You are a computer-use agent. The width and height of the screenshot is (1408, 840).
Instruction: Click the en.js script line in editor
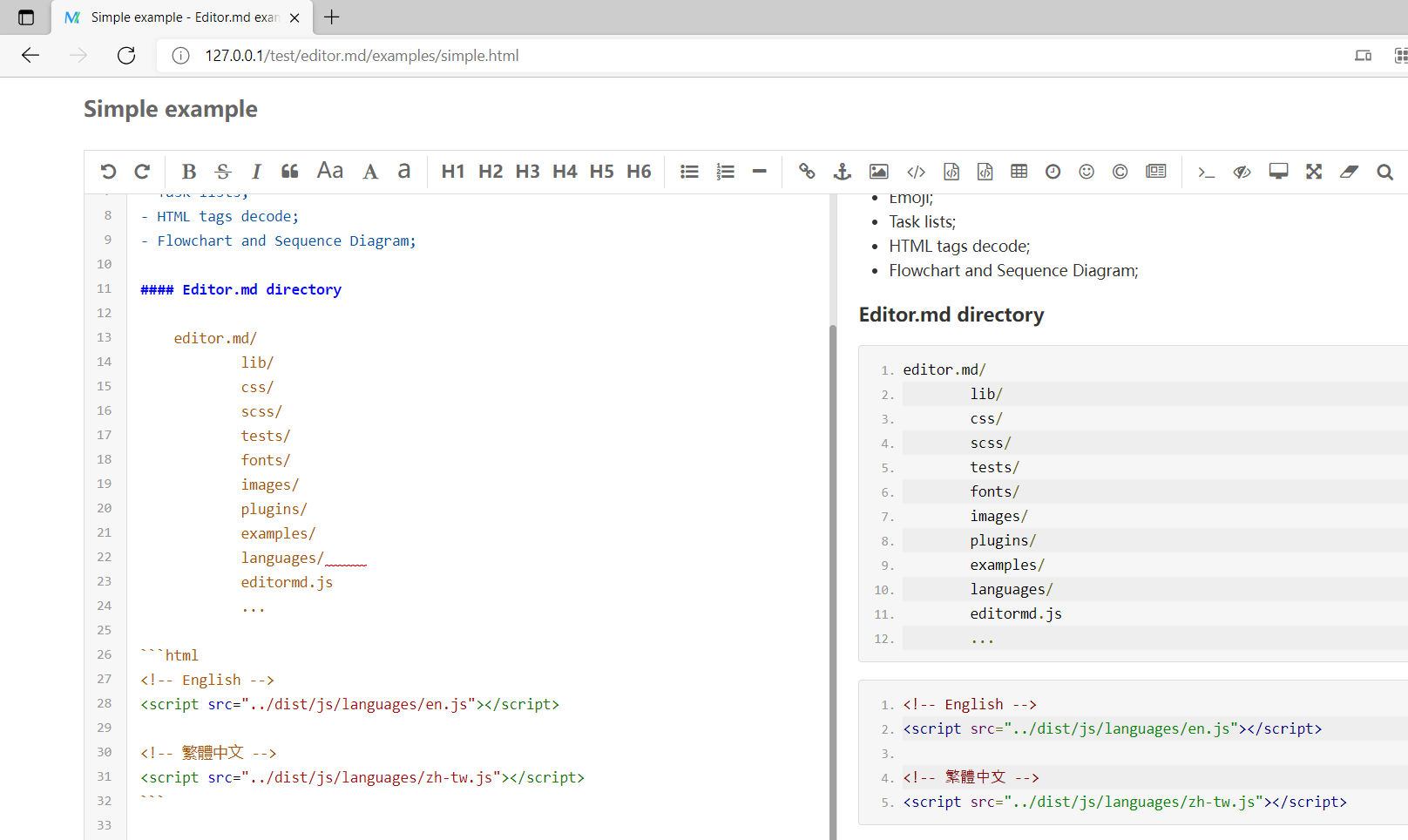349,704
